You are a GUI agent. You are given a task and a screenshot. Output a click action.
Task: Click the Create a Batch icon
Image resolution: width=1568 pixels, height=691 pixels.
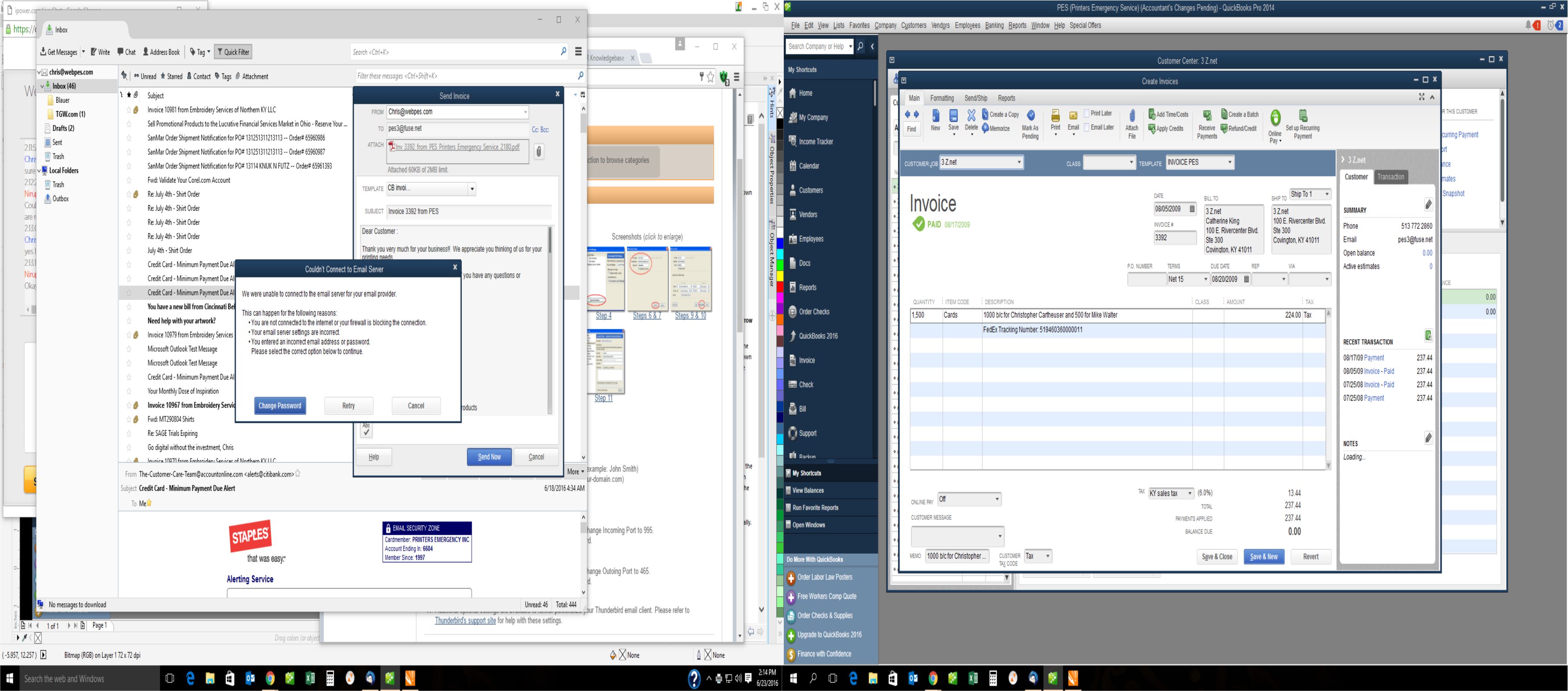1224,115
